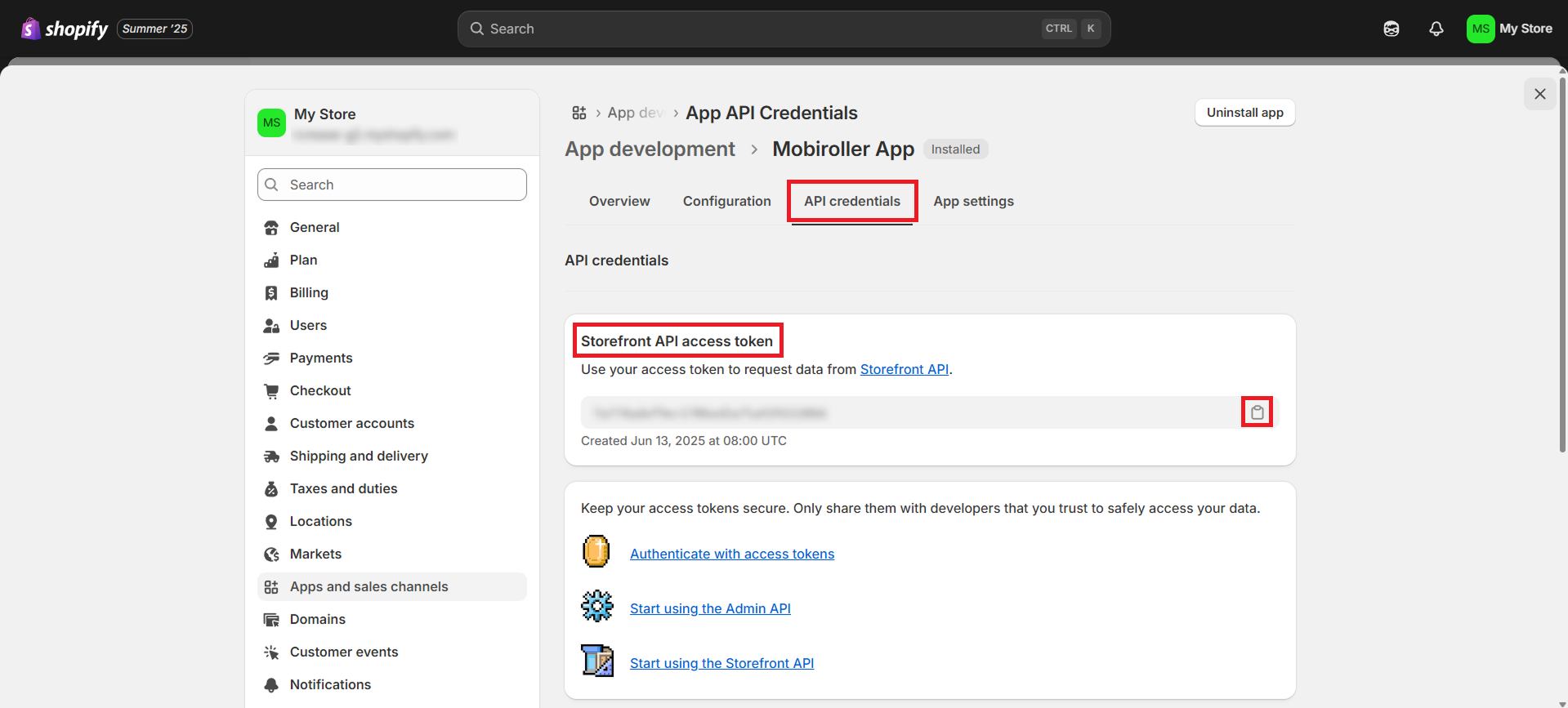Screen dimensions: 1568x708
Task: Open Plan settings
Action: 392,260
